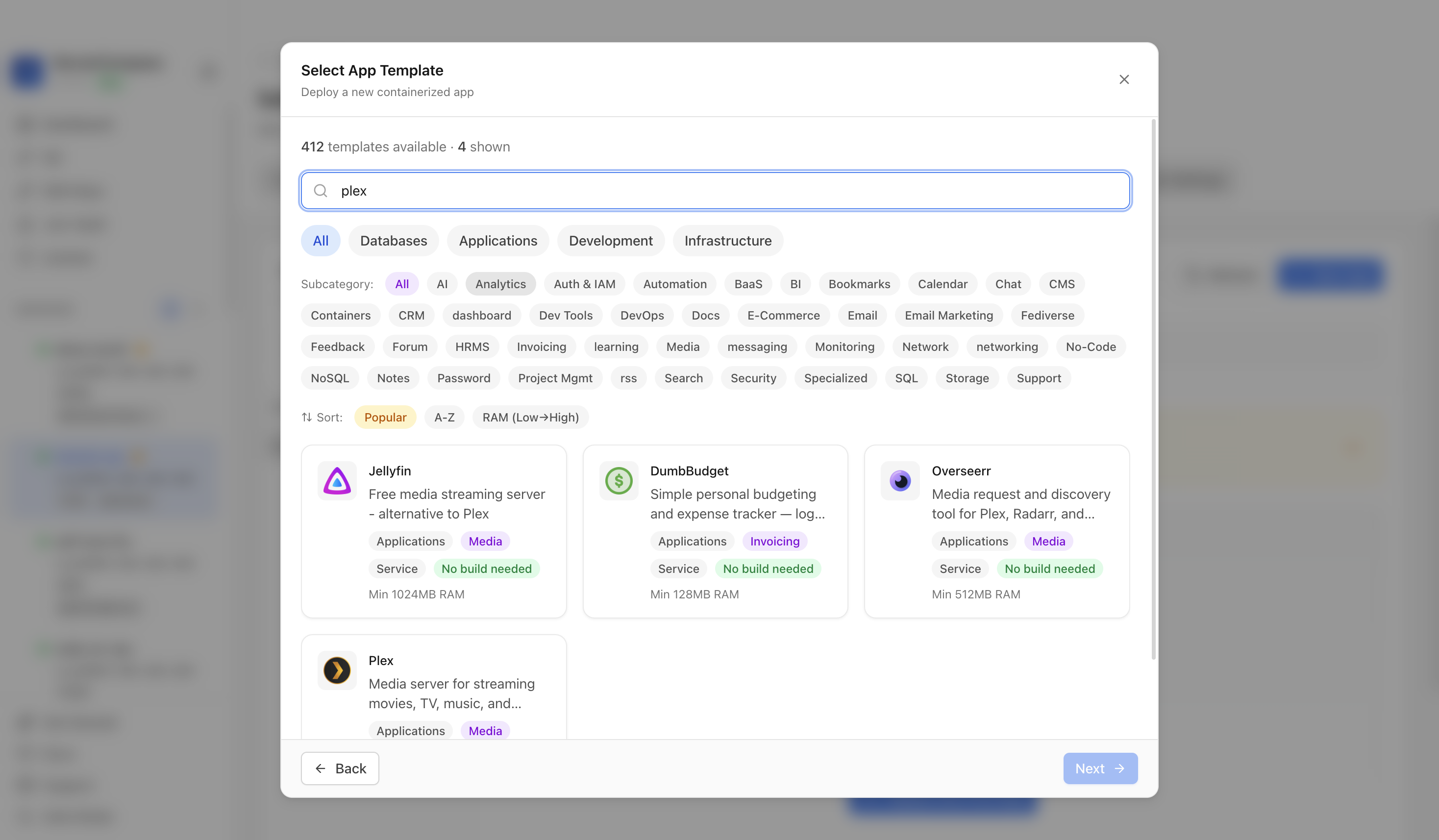Filter by Fediverse subcategory
This screenshot has width=1439, height=840.
[1047, 315]
